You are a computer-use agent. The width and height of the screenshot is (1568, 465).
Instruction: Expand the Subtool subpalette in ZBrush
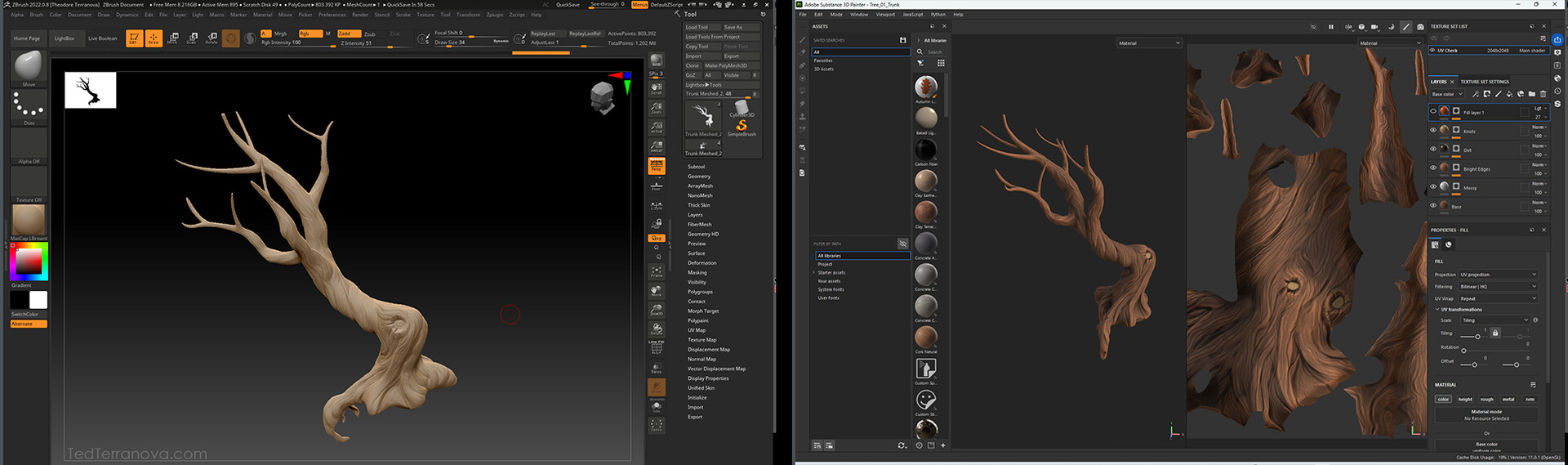click(x=696, y=167)
